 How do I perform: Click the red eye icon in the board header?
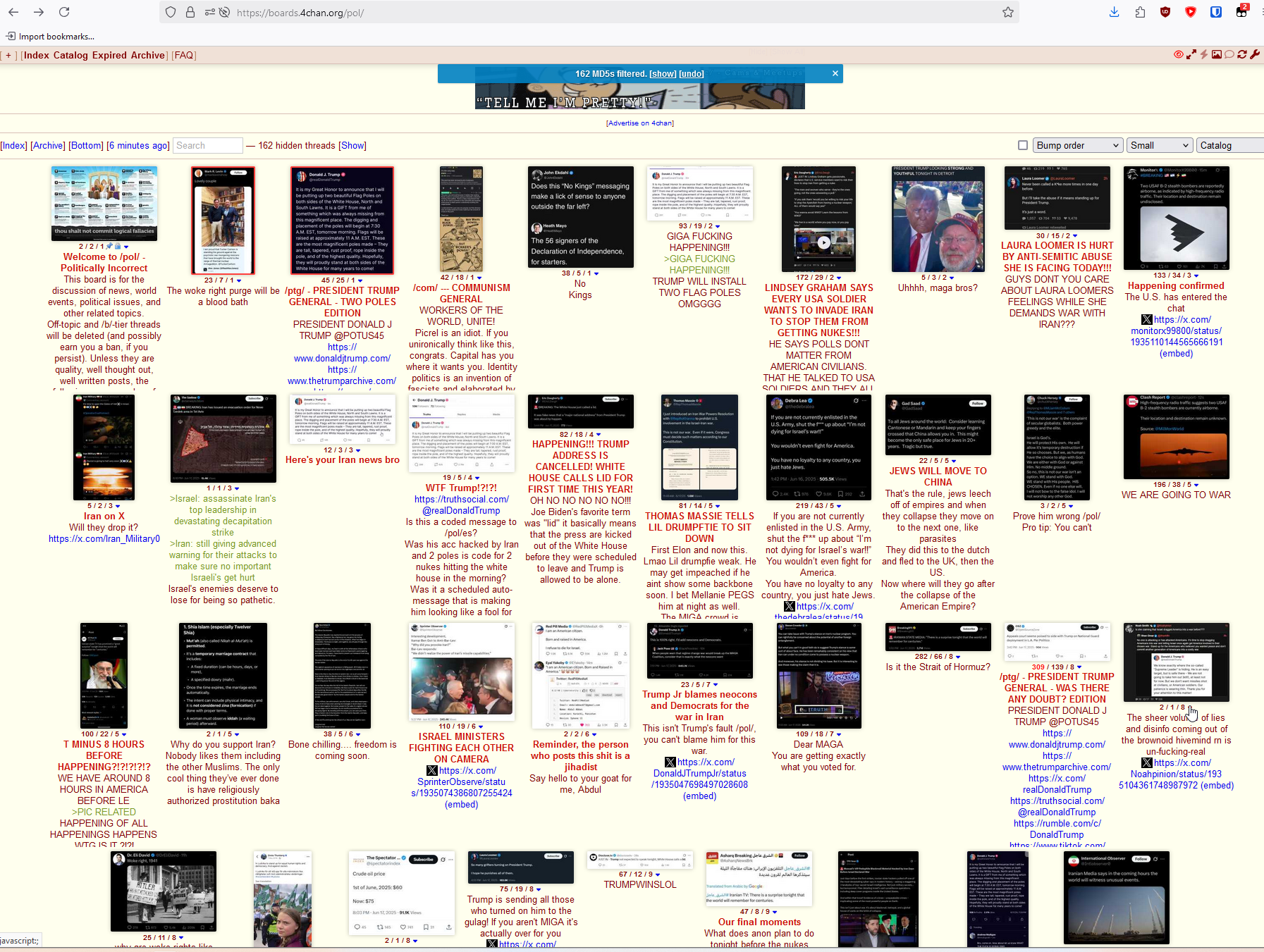(1179, 54)
